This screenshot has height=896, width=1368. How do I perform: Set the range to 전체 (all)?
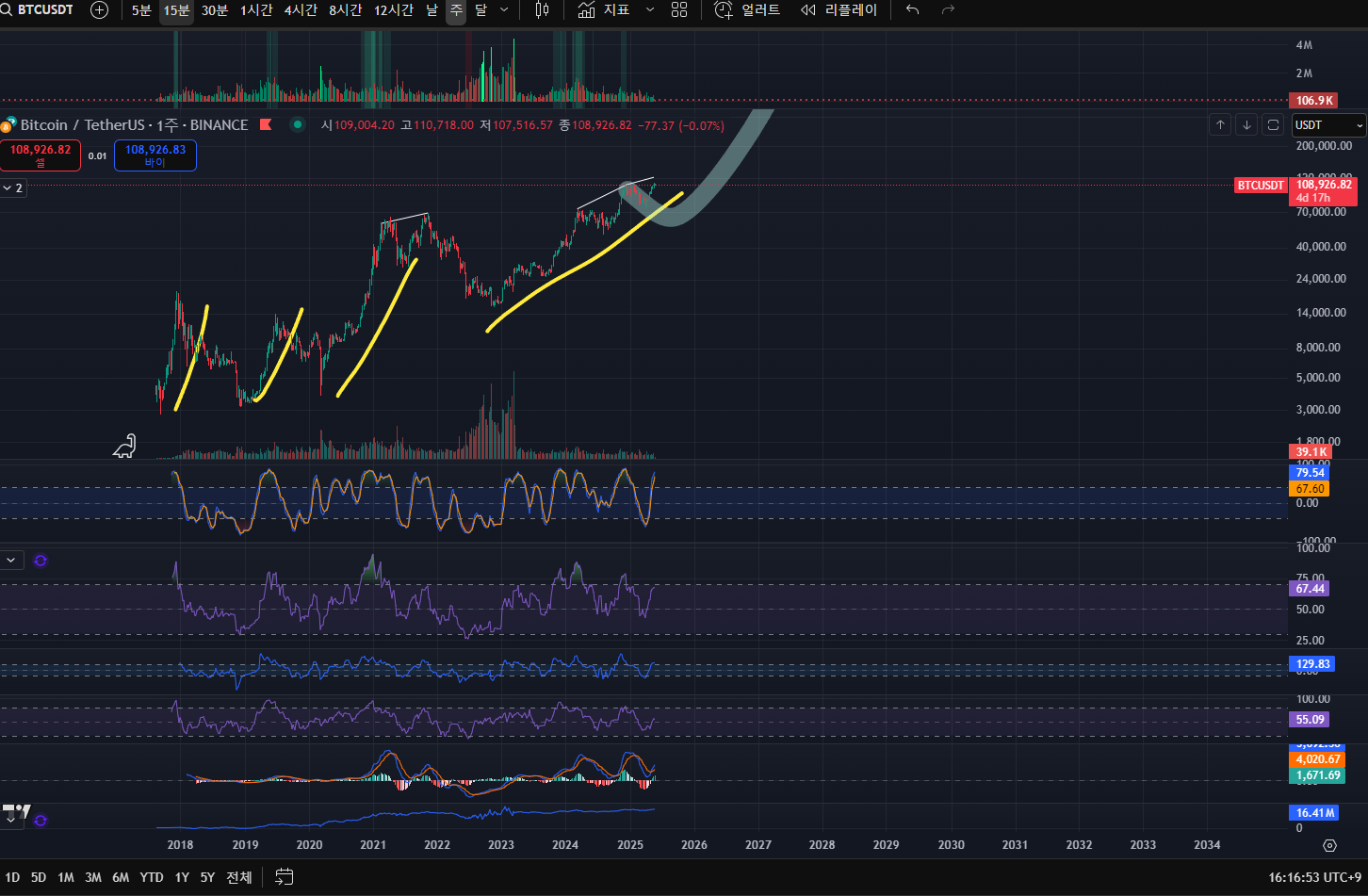point(239,877)
